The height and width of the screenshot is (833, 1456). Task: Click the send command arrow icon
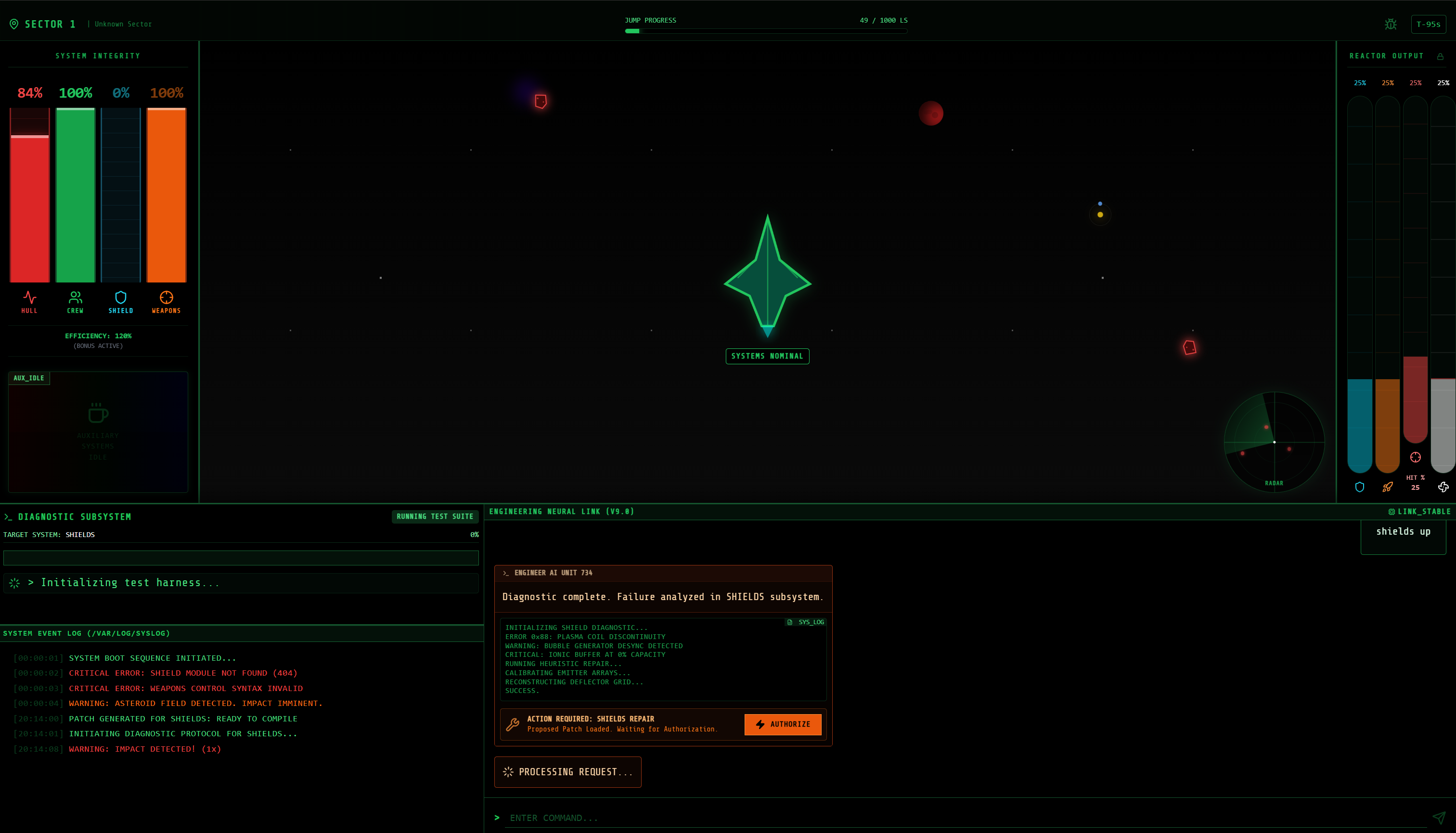tap(1438, 818)
